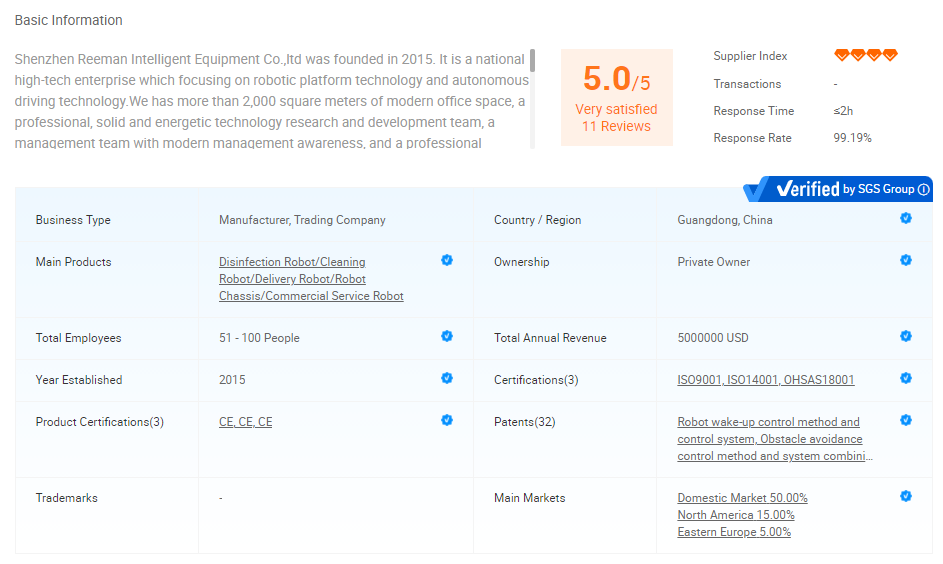Click the 11 Reviews rating text
This screenshot has height=564, width=943.
pyautogui.click(x=616, y=126)
